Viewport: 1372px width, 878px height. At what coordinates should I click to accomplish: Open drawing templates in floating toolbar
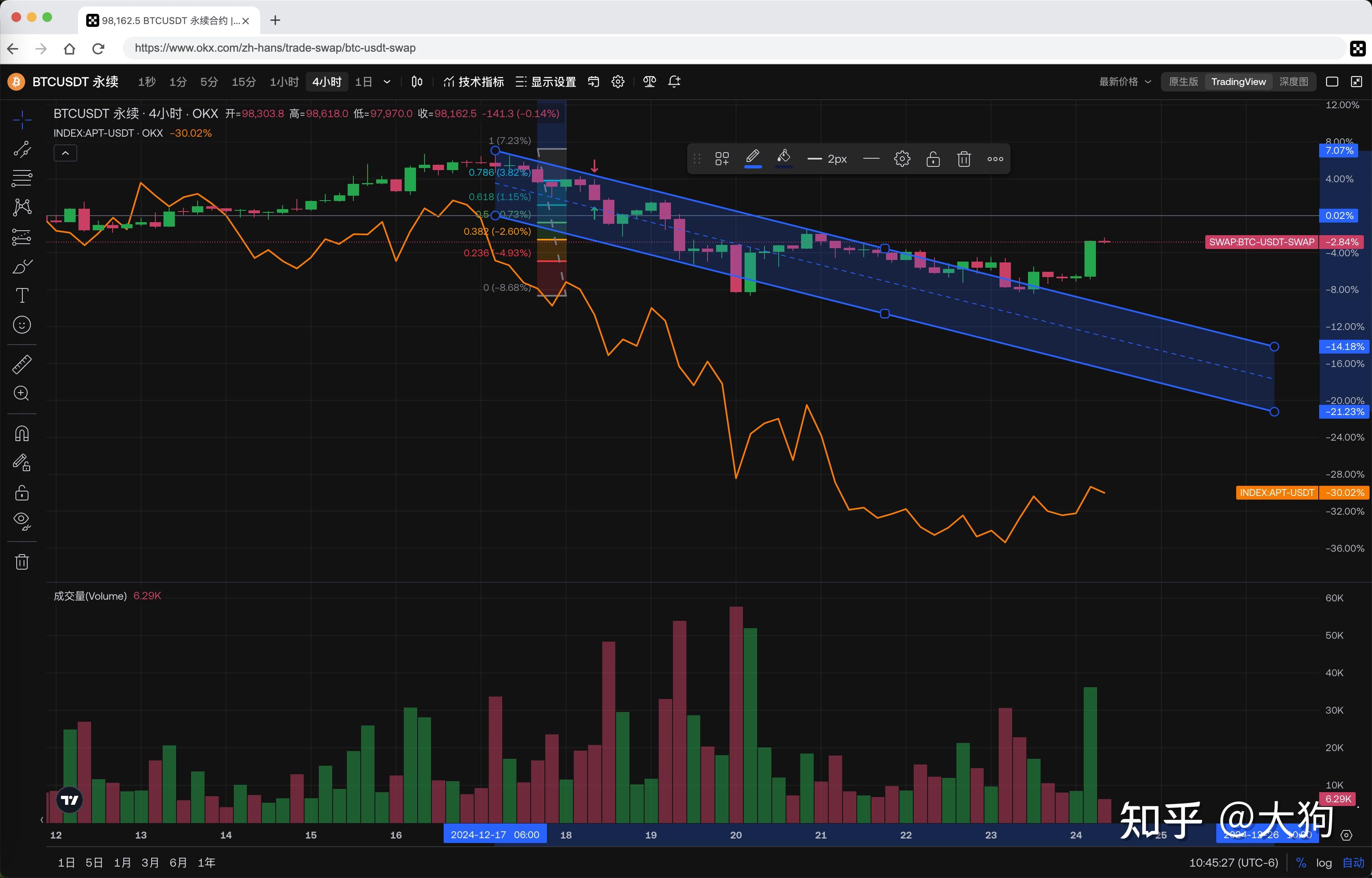722,159
